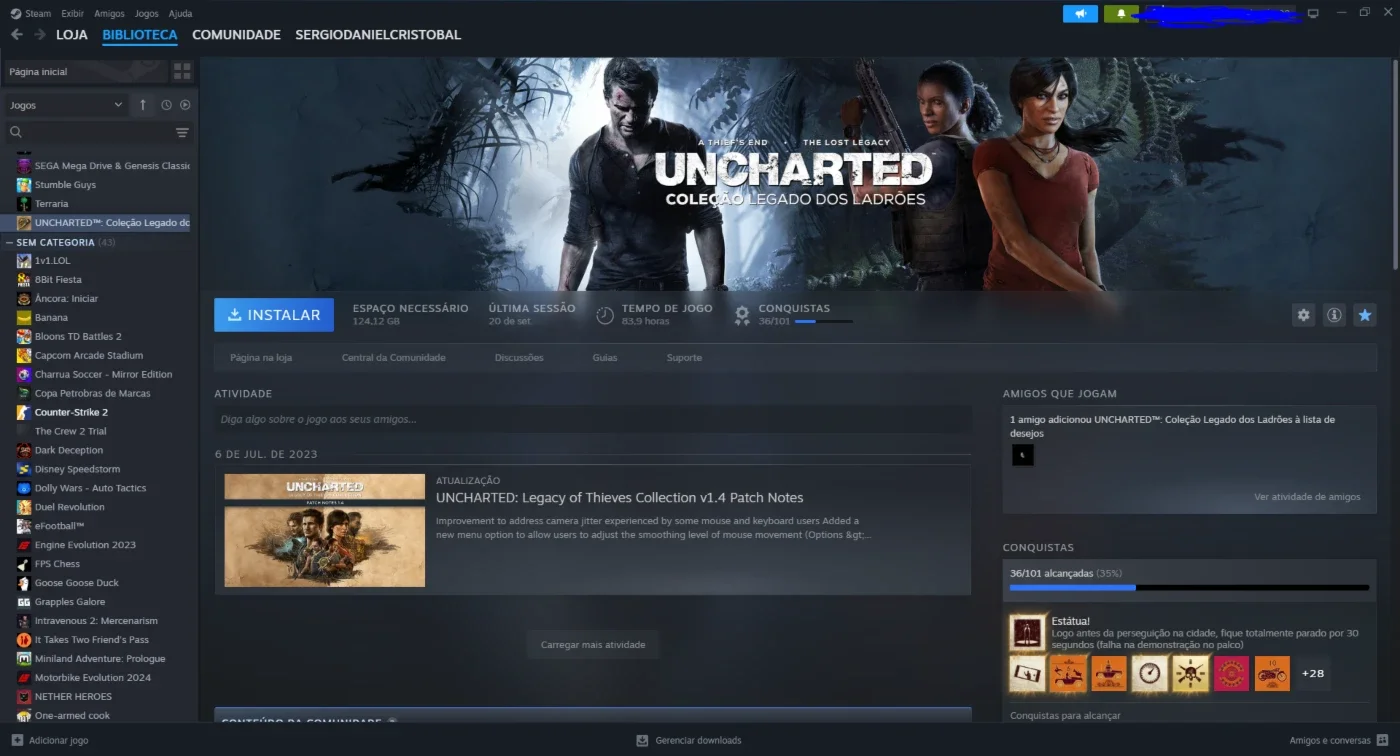The width and height of the screenshot is (1400, 756).
Task: Open Suporte link
Action: (x=684, y=358)
